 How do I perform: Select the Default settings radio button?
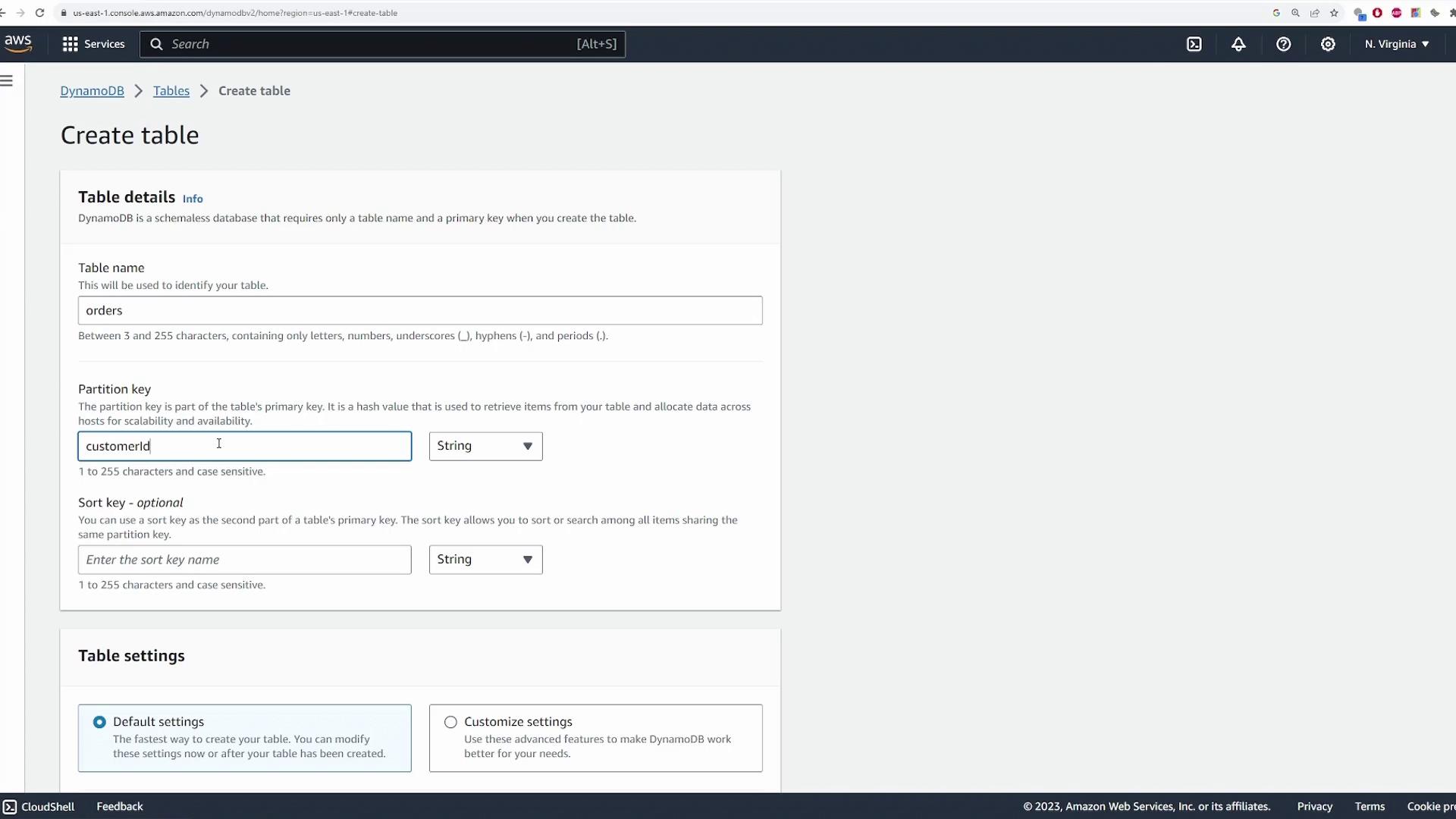pyautogui.click(x=99, y=722)
